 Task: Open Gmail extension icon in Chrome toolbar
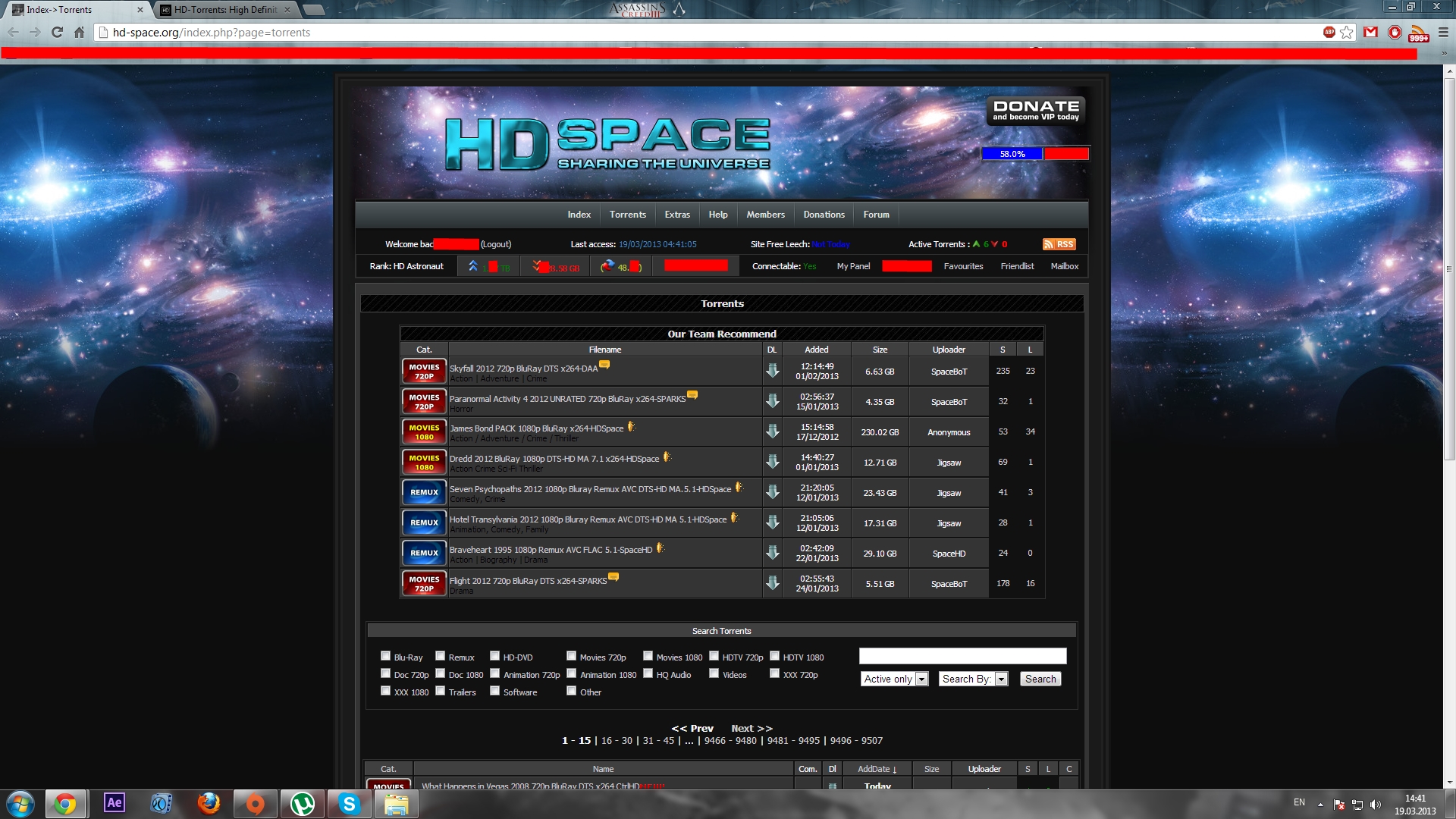(1370, 33)
